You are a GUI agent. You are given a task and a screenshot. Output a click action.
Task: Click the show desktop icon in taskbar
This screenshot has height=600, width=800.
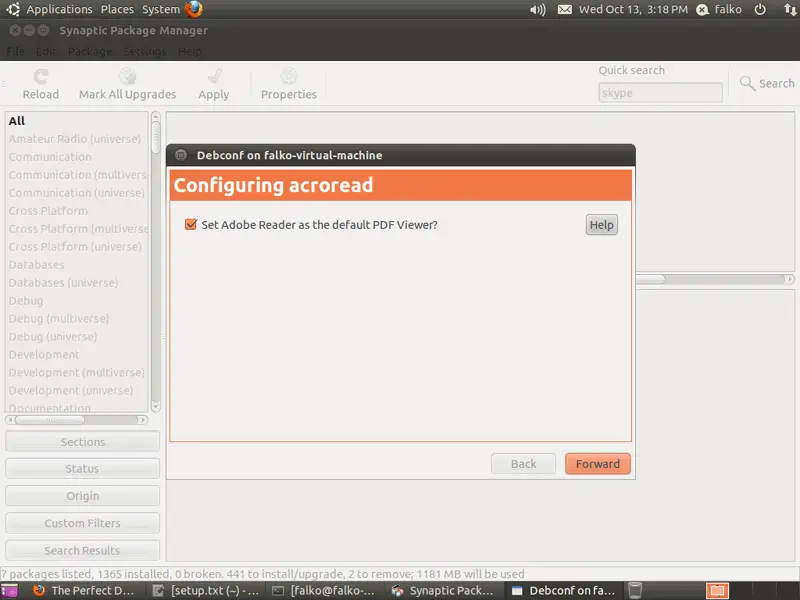[x=9, y=591]
